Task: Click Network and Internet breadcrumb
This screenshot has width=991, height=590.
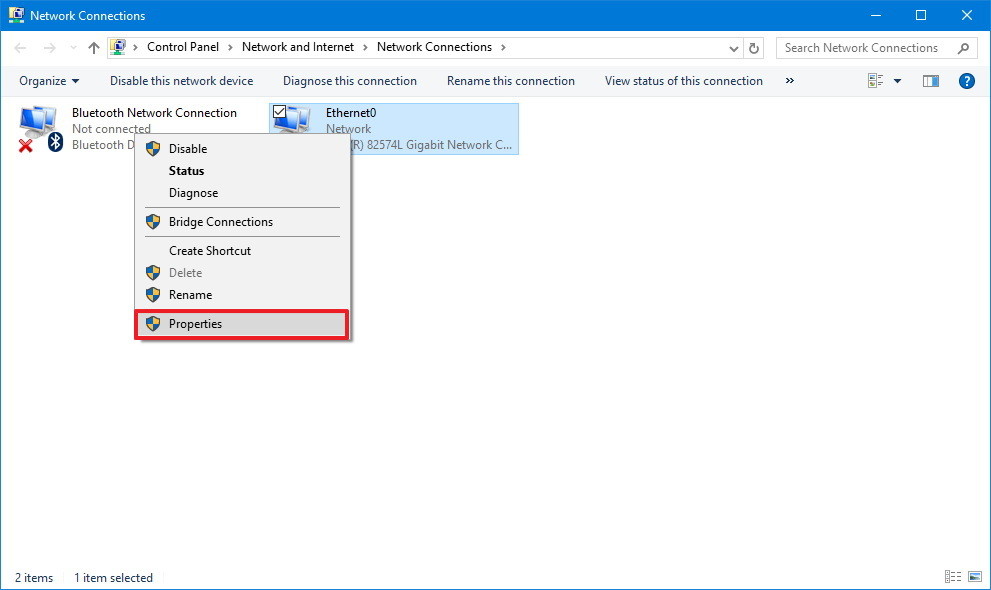Action: (298, 47)
